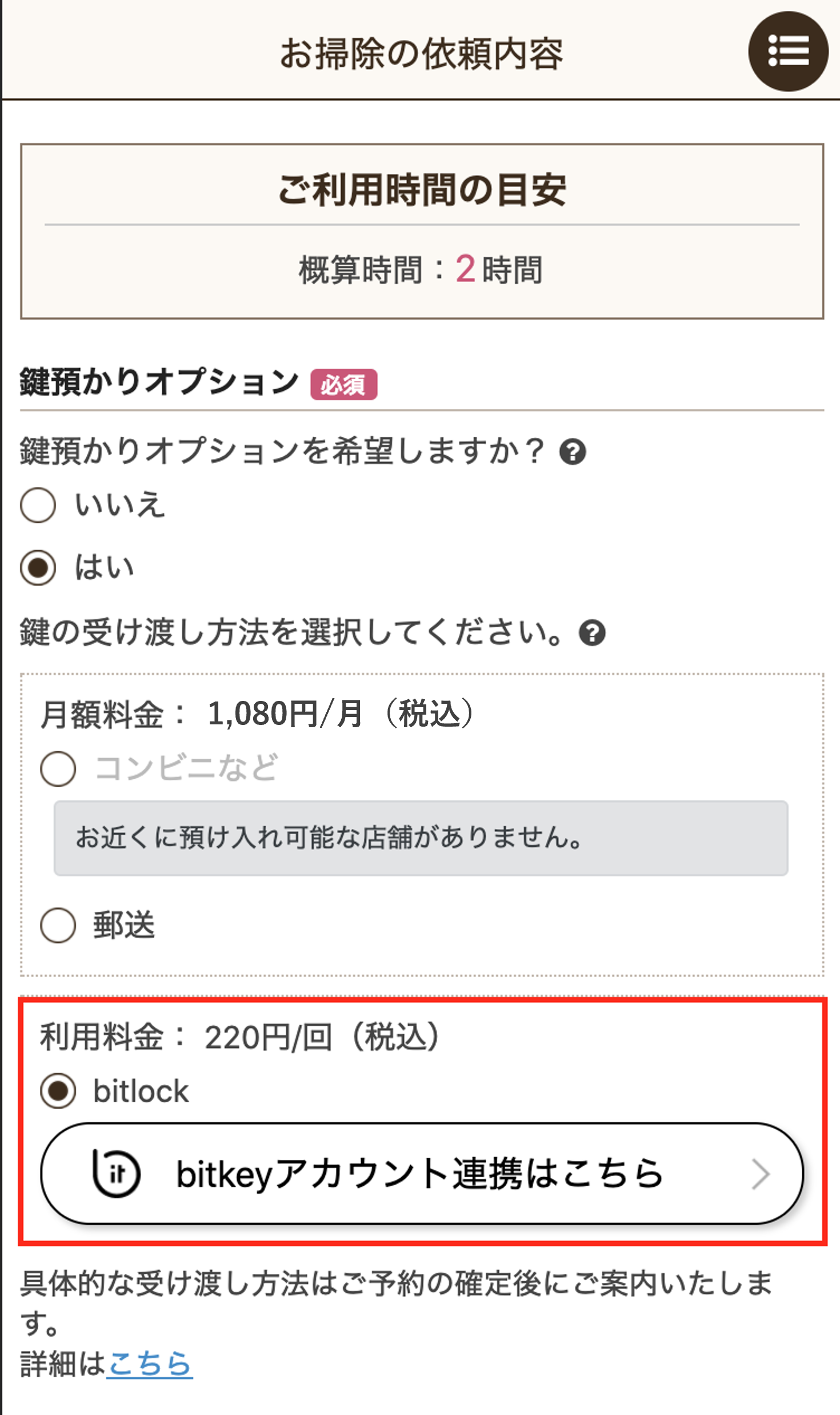
Task: Select the bitlock radio button
Action: (x=58, y=1091)
